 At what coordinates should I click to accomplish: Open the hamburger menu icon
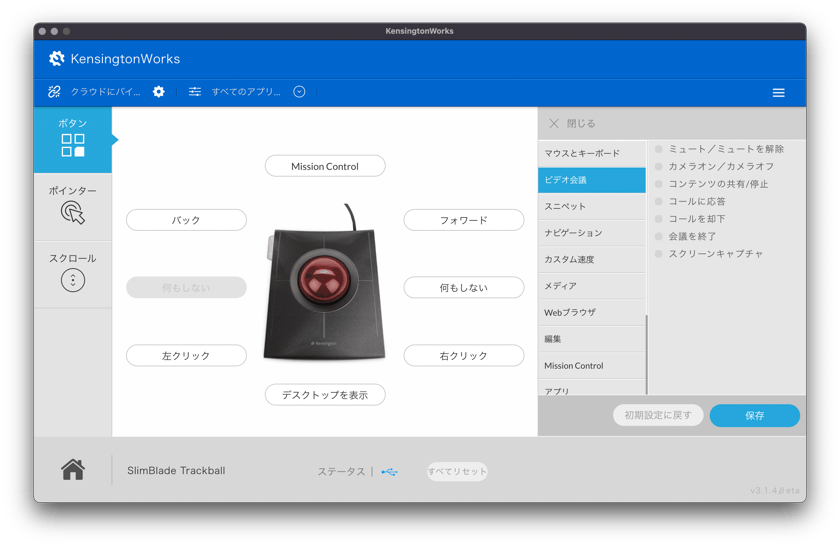tap(778, 93)
